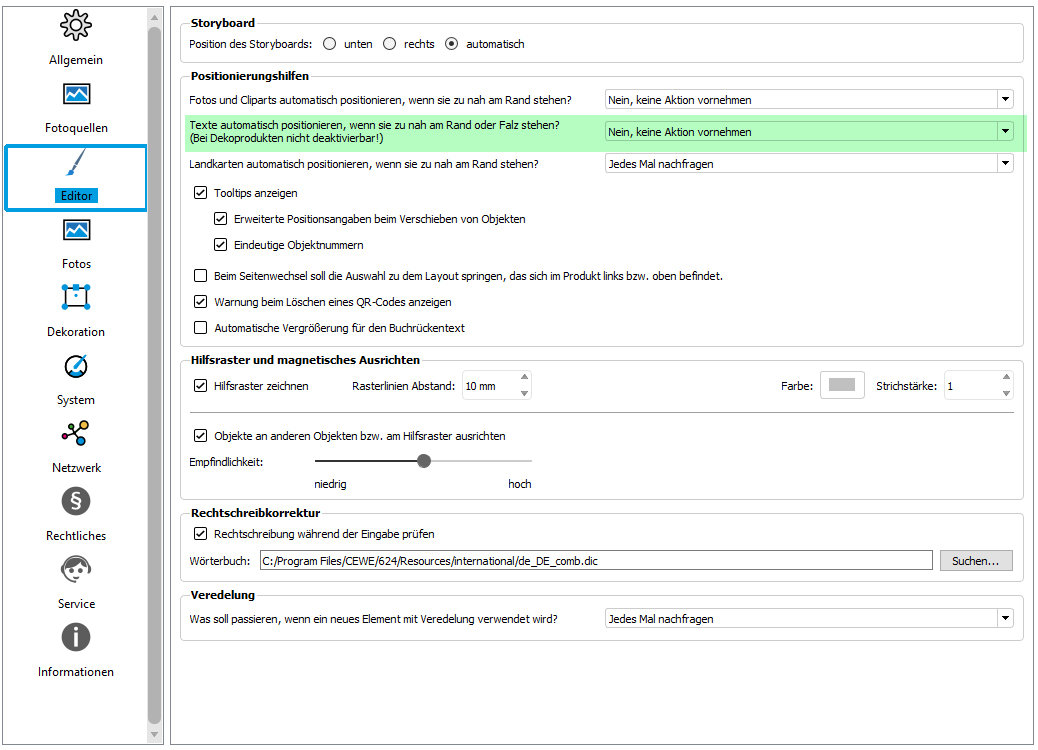1038x750 pixels.
Task: Open the Netzwerk settings icon
Action: pos(75,434)
